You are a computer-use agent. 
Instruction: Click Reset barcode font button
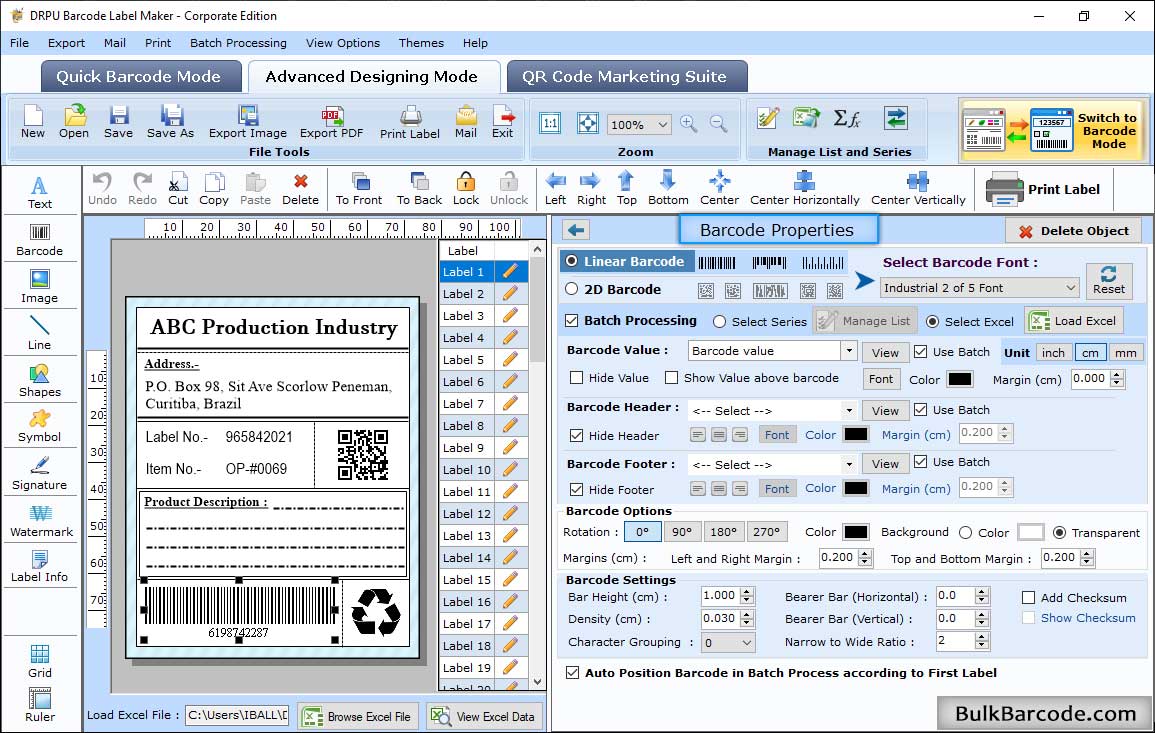coord(1109,281)
